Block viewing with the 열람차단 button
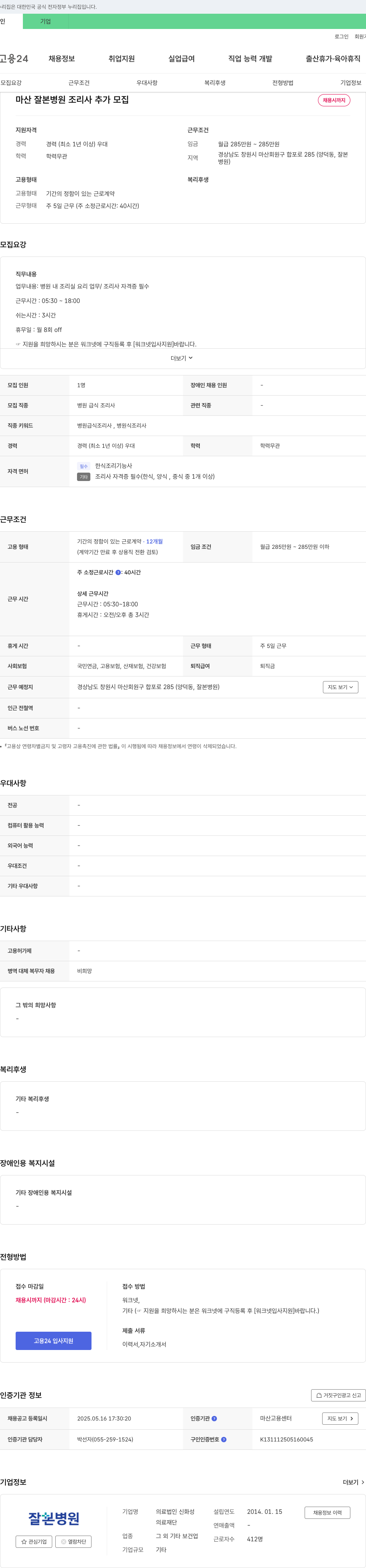 coord(73,1542)
